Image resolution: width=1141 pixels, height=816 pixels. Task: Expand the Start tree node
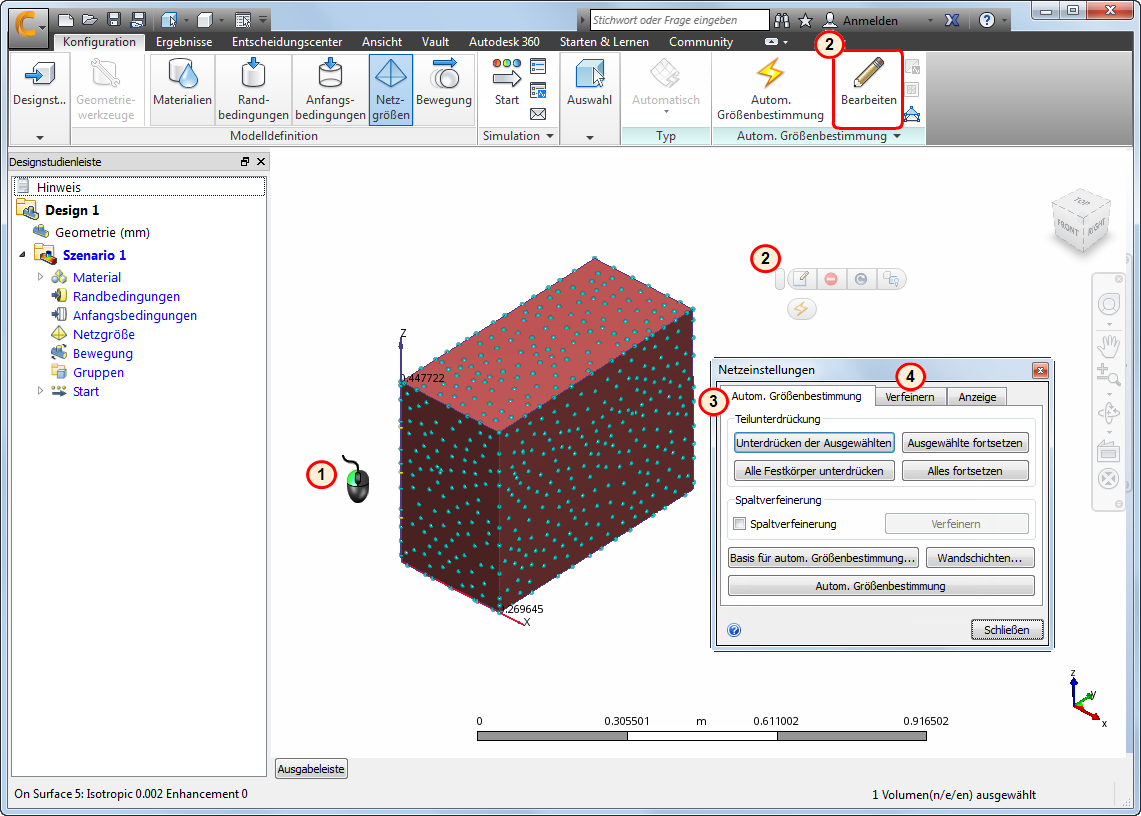coord(41,391)
